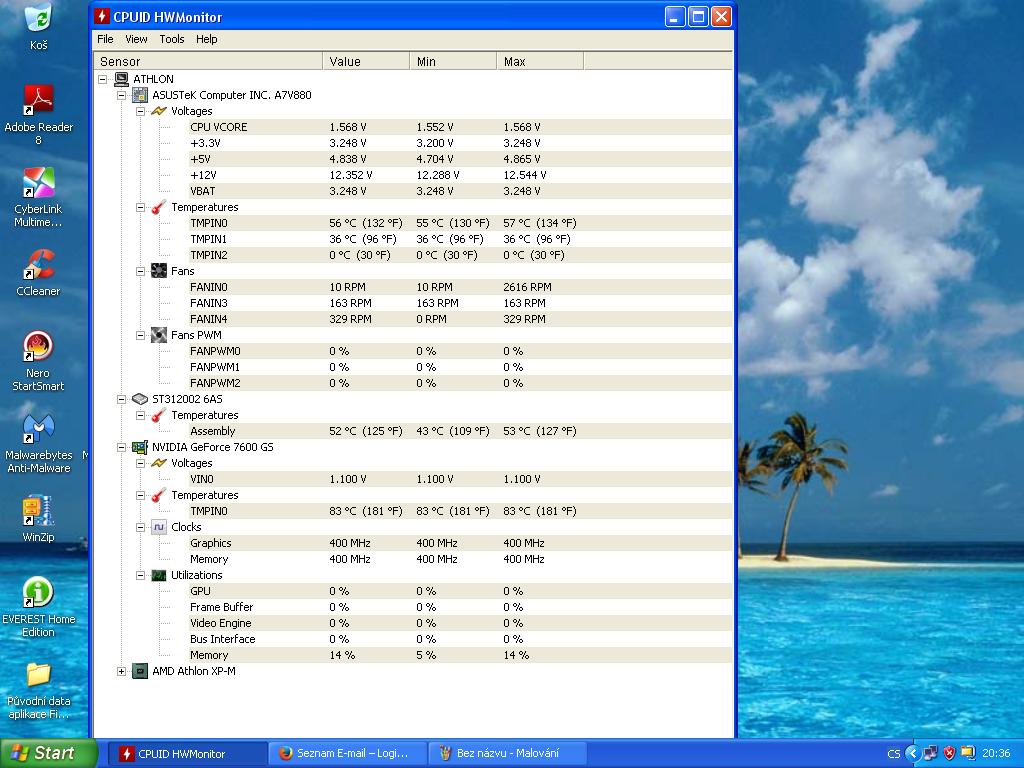Collapse the ST312002 6AS drive node
This screenshot has width=1024, height=768.
[122, 399]
